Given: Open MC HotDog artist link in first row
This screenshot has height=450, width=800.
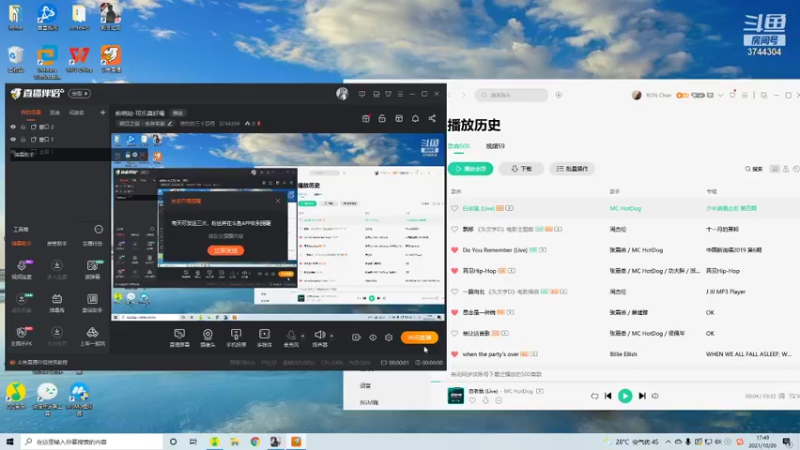Looking at the screenshot, I should click(x=625, y=208).
